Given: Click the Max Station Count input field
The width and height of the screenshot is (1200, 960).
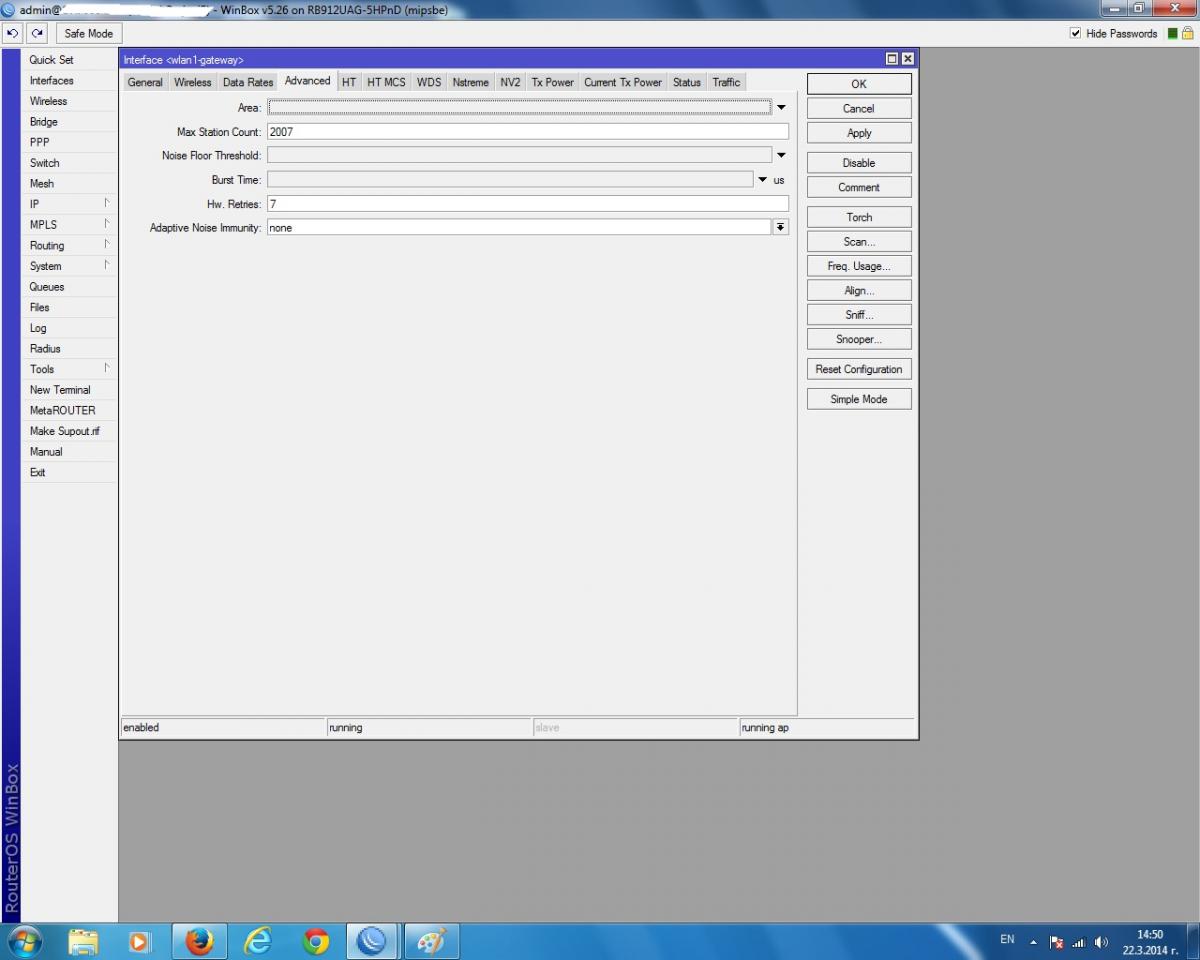Looking at the screenshot, I should click(527, 131).
